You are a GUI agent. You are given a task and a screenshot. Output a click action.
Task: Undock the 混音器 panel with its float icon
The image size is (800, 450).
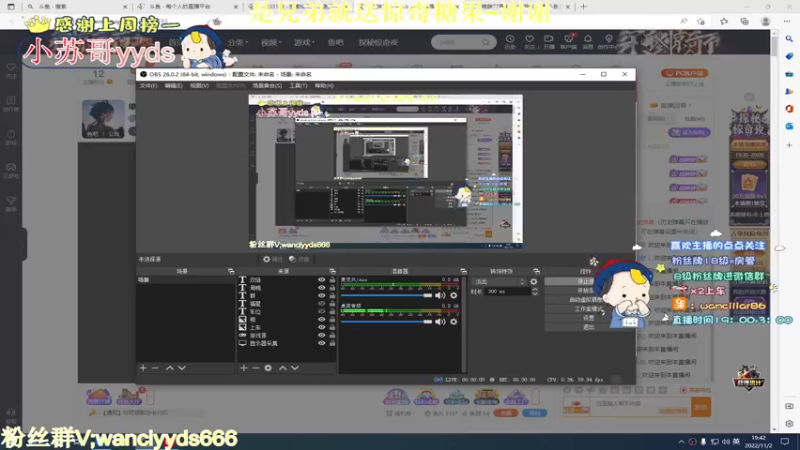[463, 271]
